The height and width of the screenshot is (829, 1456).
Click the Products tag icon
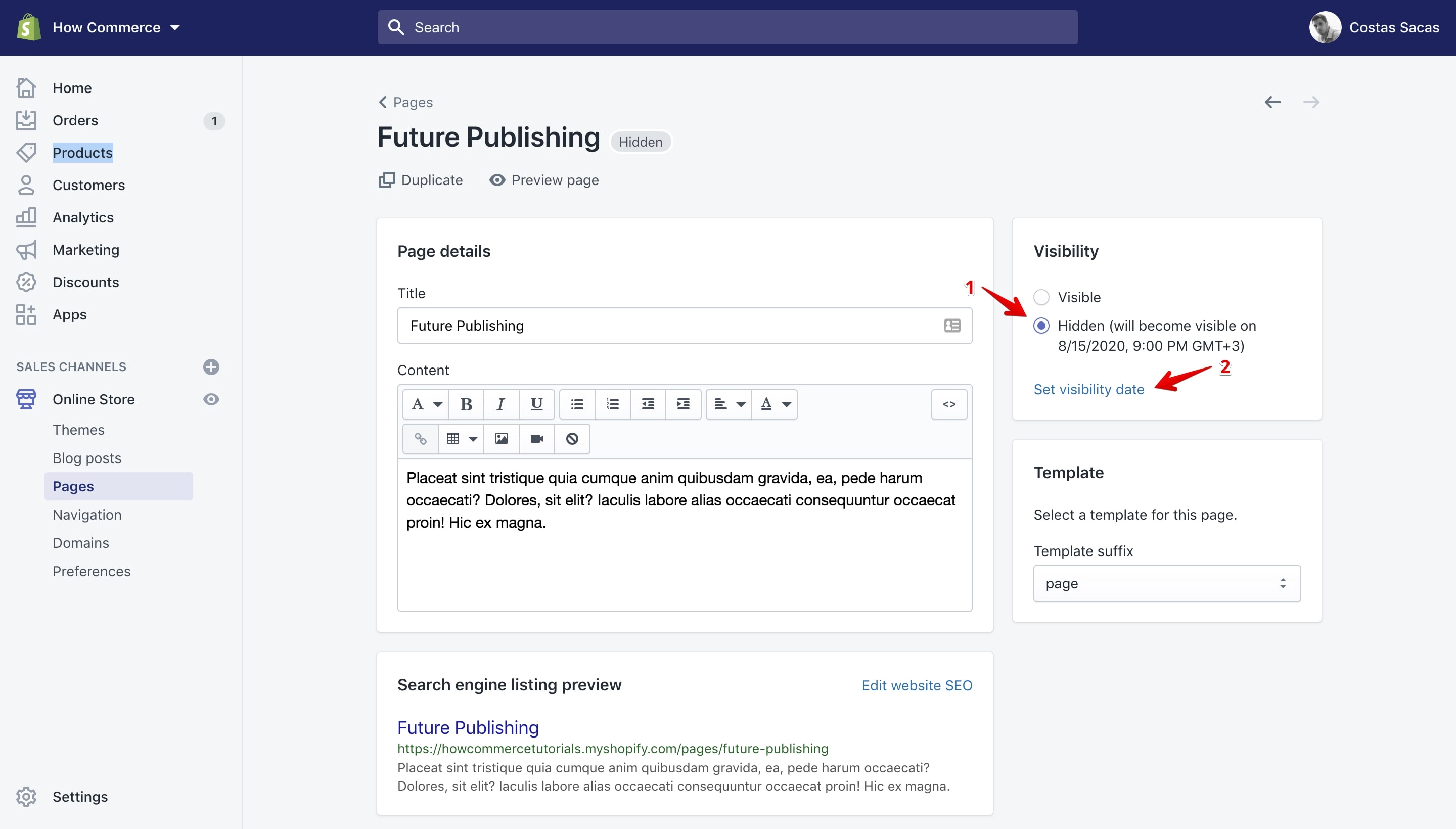tap(26, 153)
